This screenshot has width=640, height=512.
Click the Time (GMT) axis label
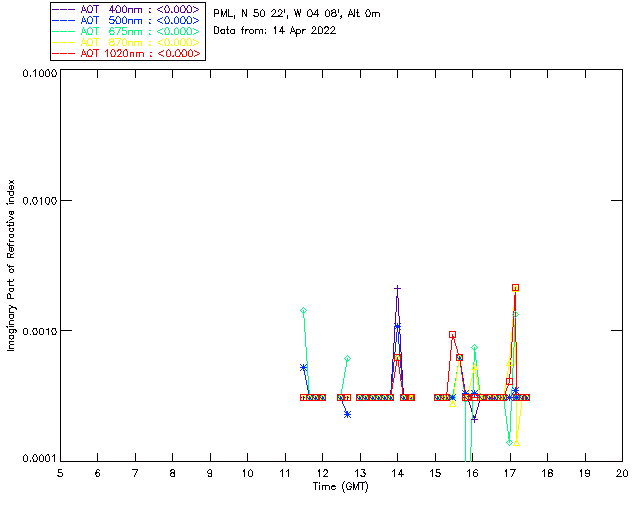pos(340,487)
